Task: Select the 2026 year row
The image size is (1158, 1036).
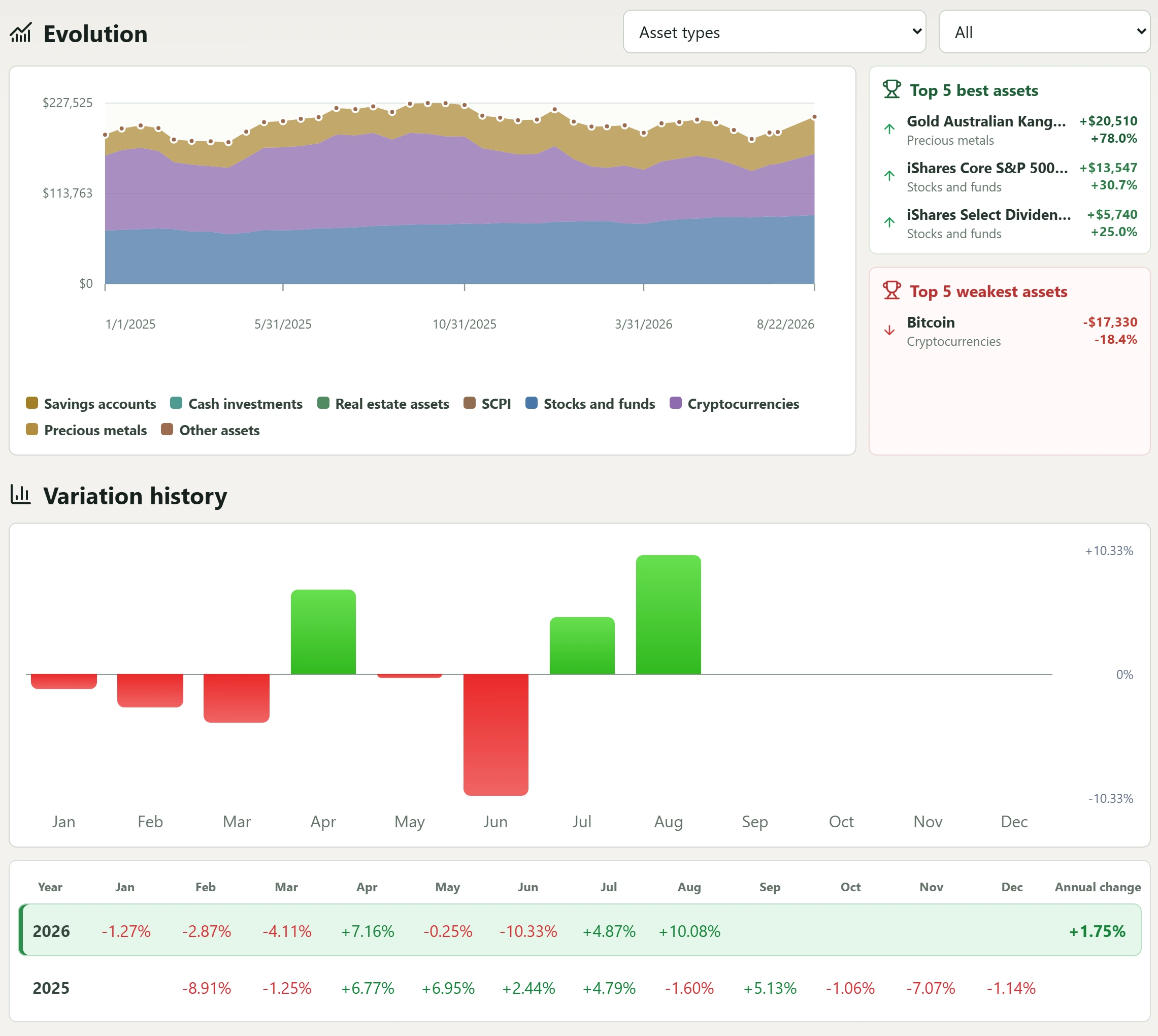Action: pyautogui.click(x=580, y=931)
